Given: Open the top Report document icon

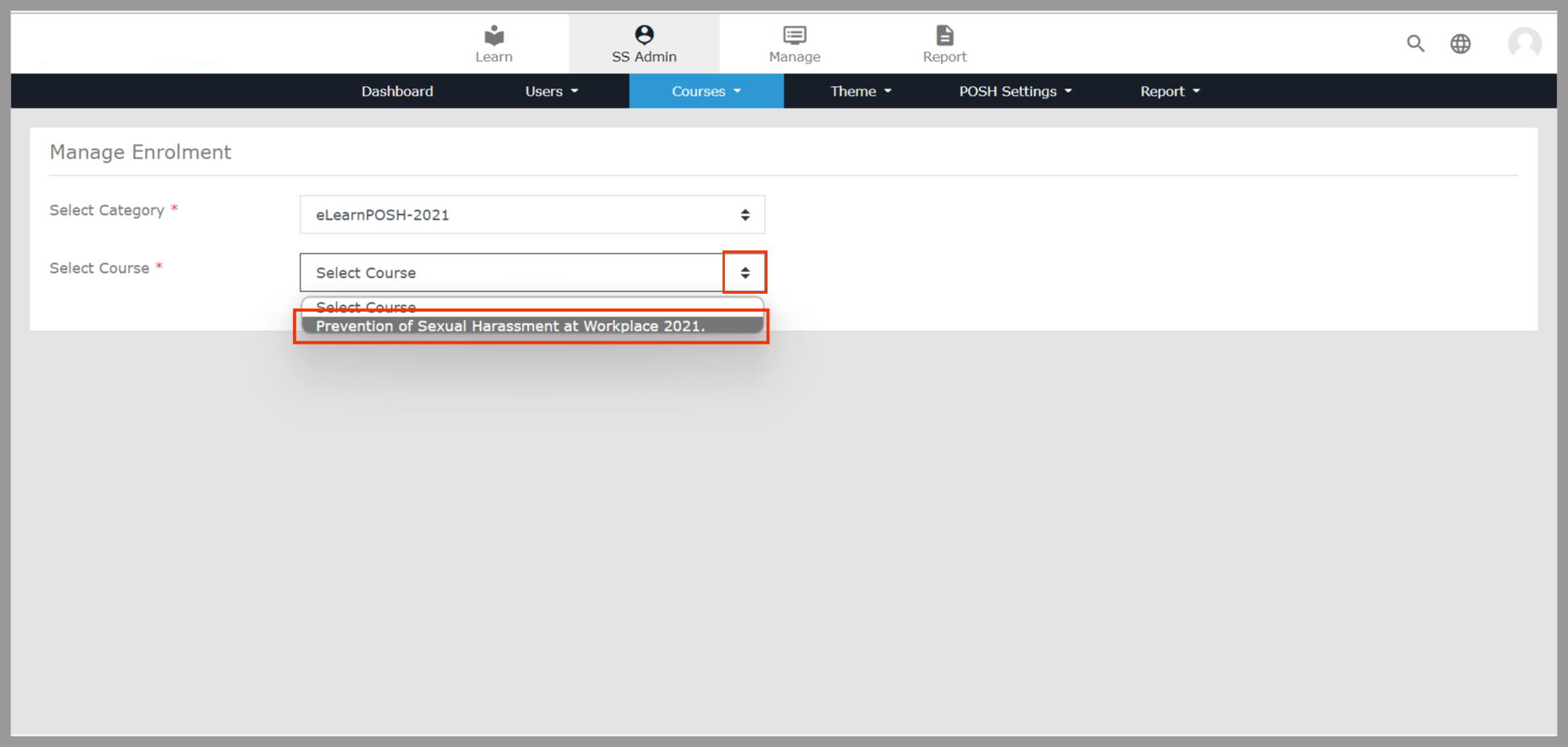Looking at the screenshot, I should (944, 35).
